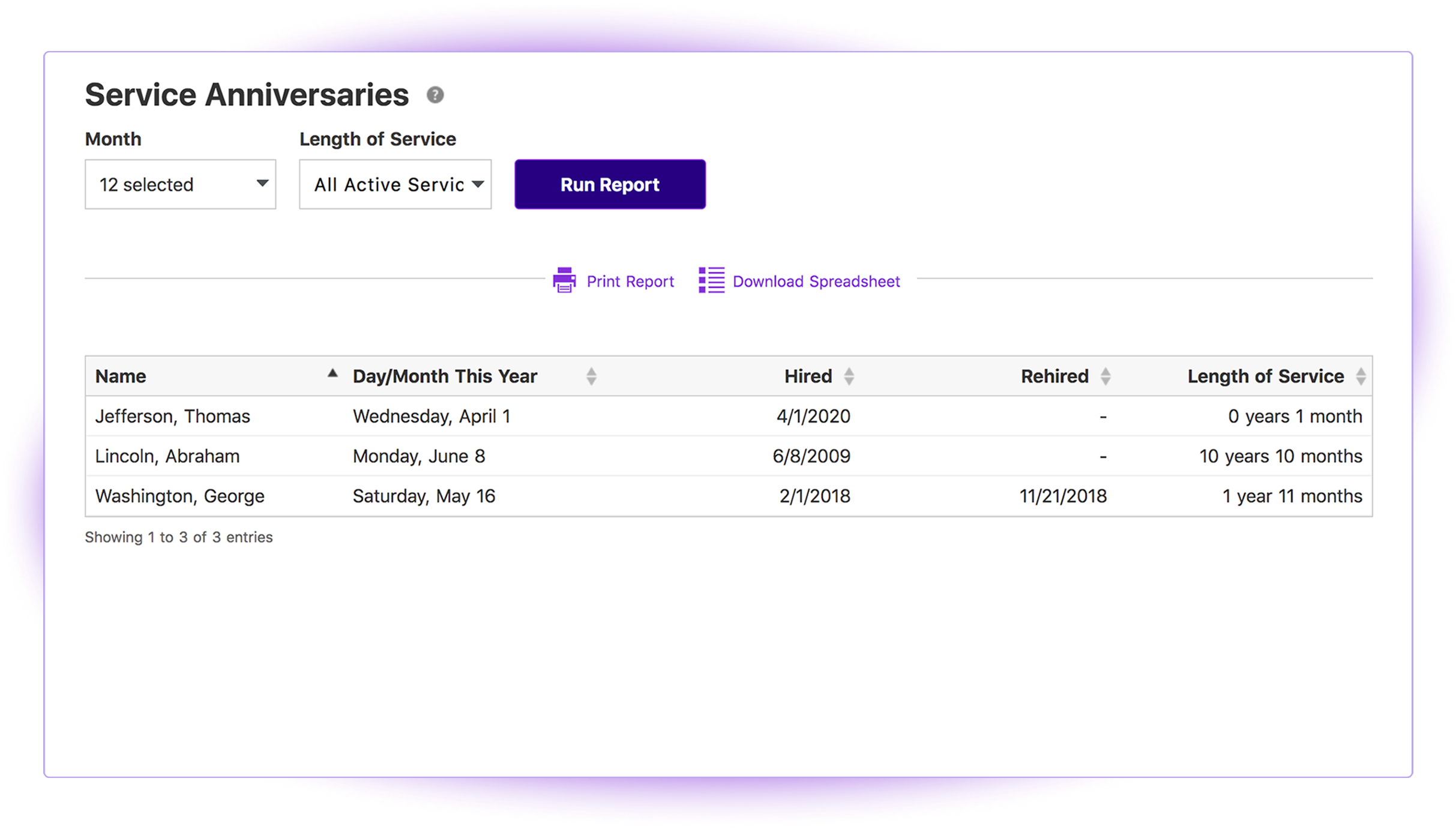Click the Print Report link

[630, 282]
